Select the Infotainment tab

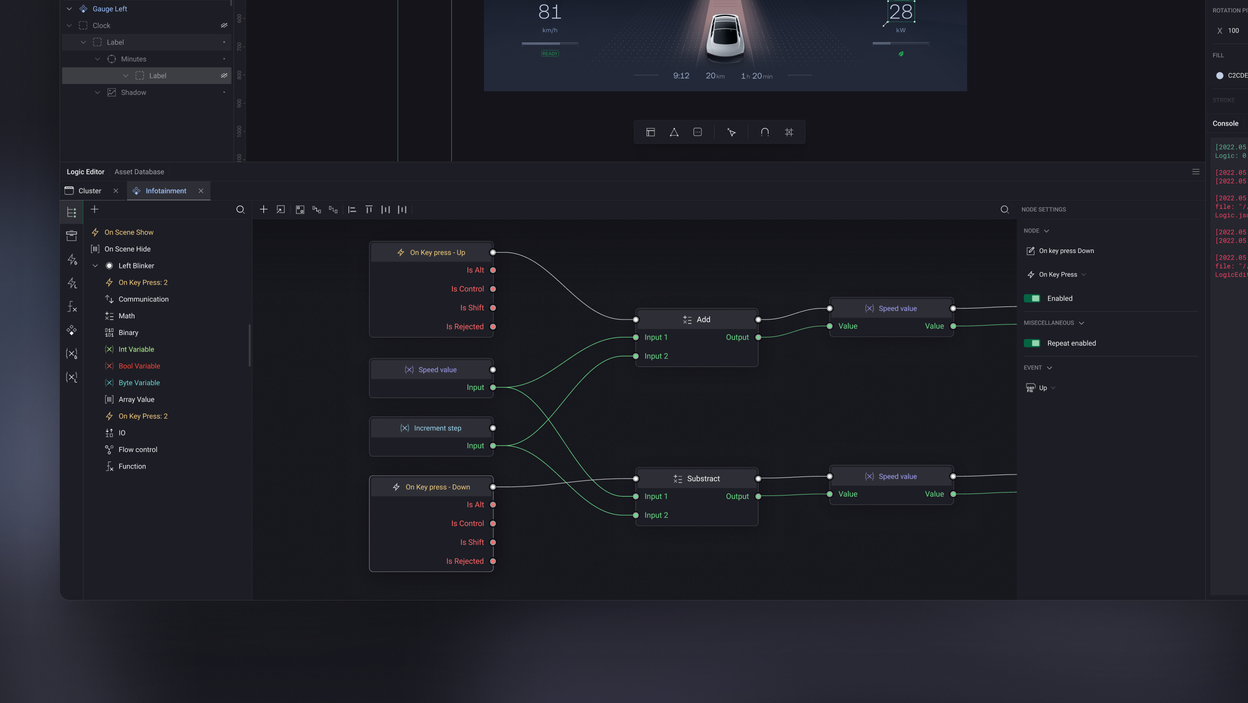pyautogui.click(x=166, y=191)
